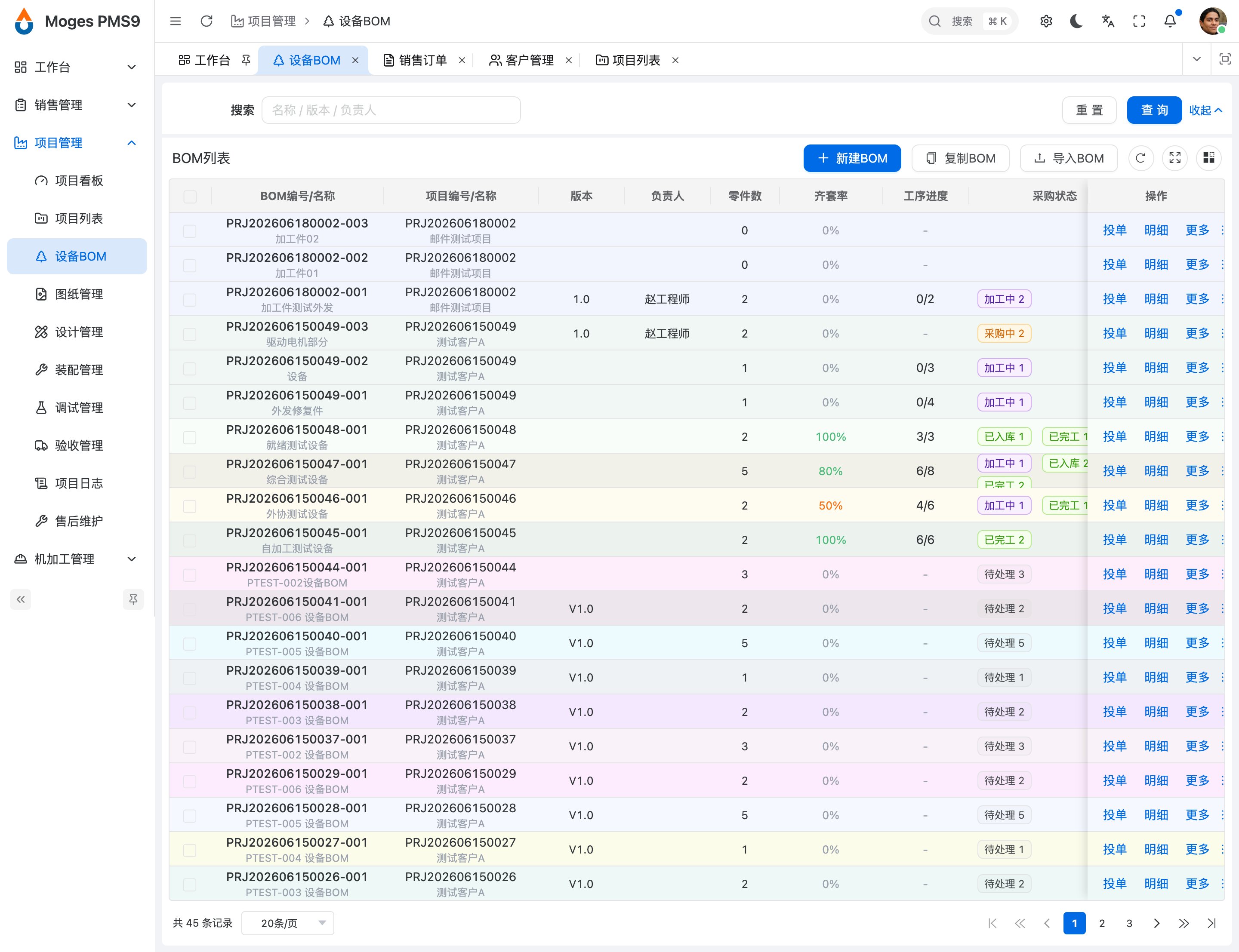Open the user avatar menu
The height and width of the screenshot is (952, 1239).
pos(1212,21)
